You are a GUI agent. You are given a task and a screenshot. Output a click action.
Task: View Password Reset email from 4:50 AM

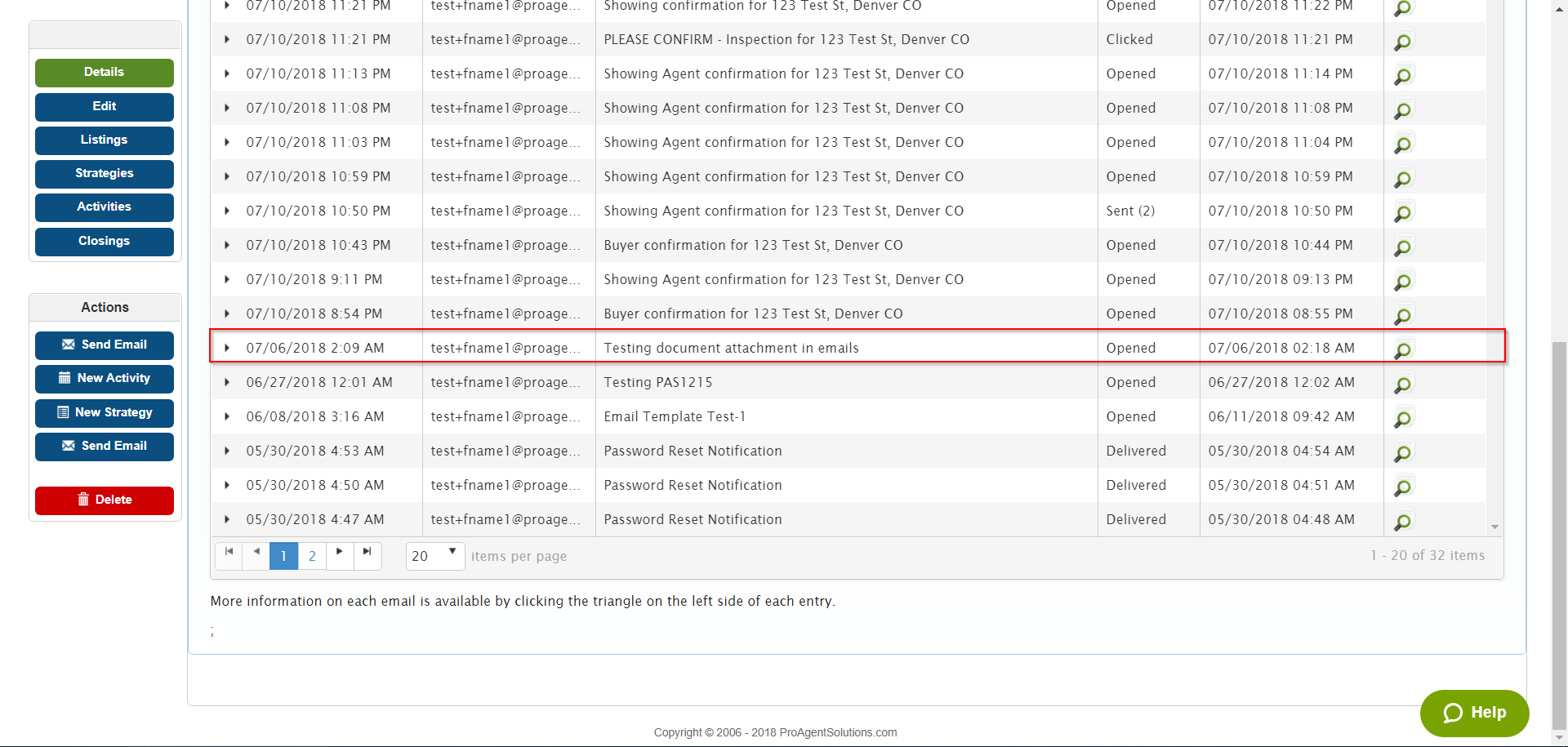[1402, 487]
